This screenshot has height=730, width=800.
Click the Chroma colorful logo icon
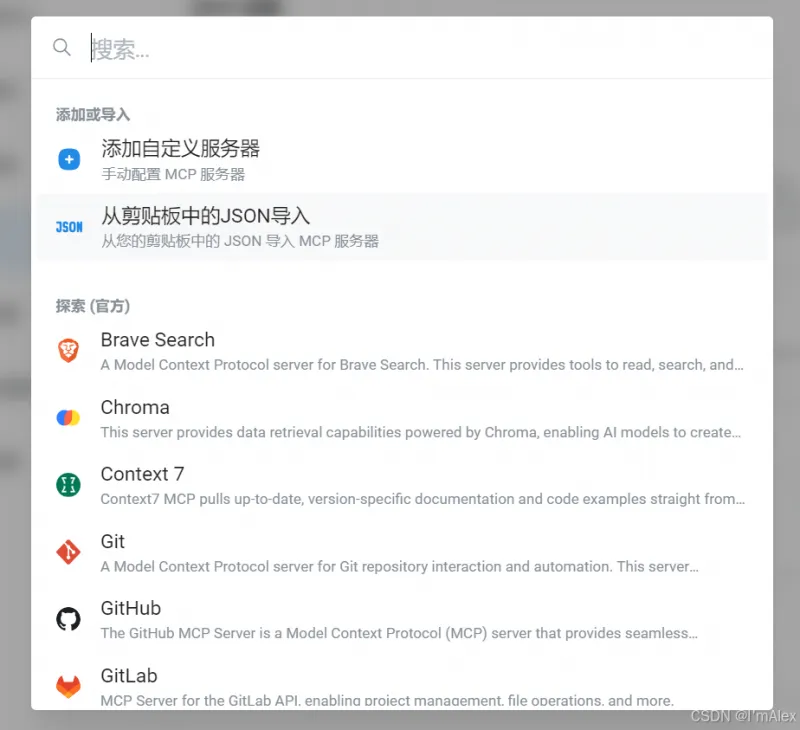pyautogui.click(x=68, y=418)
